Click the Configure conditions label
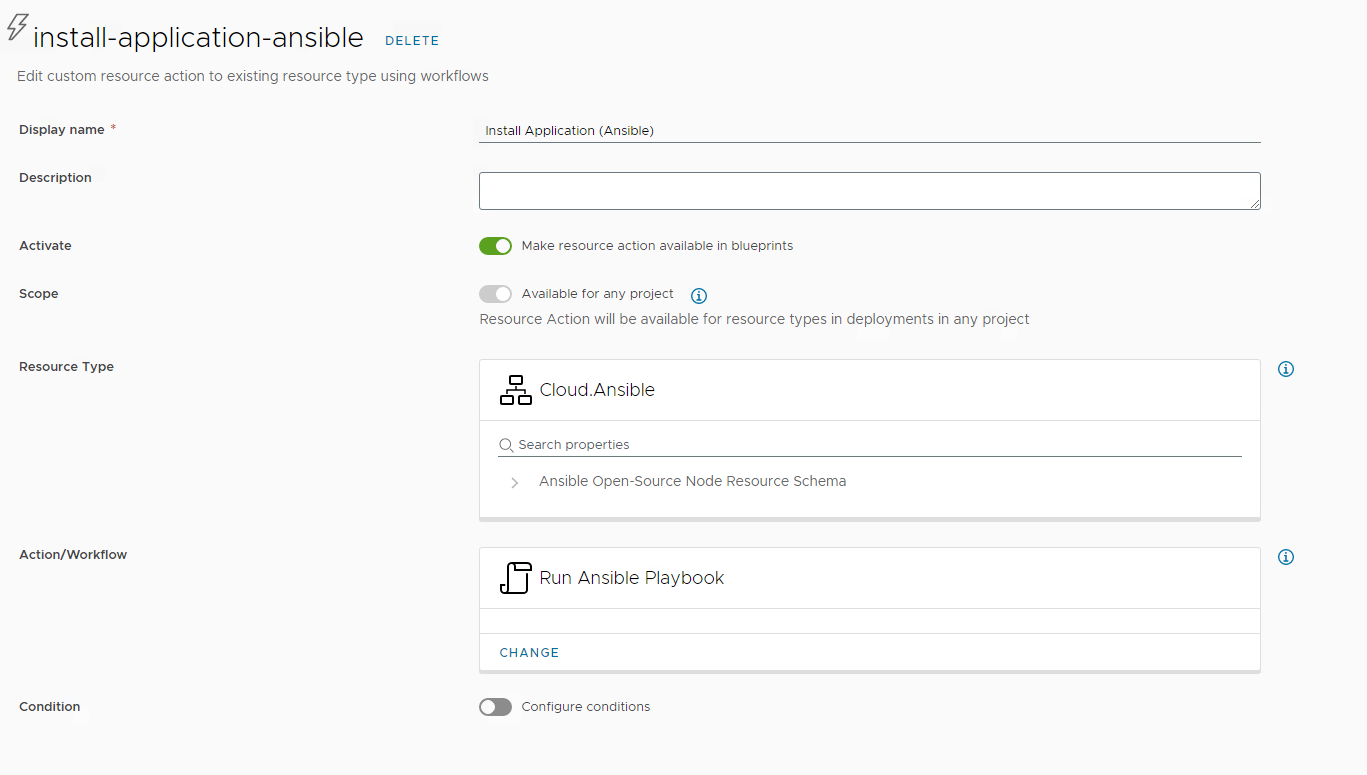 click(x=586, y=707)
